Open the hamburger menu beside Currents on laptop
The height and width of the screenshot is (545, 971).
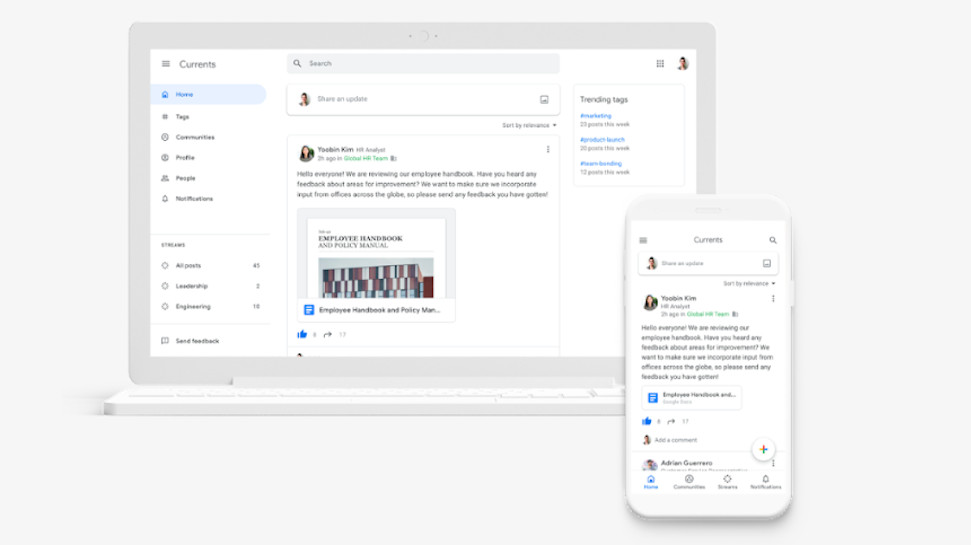[165, 64]
